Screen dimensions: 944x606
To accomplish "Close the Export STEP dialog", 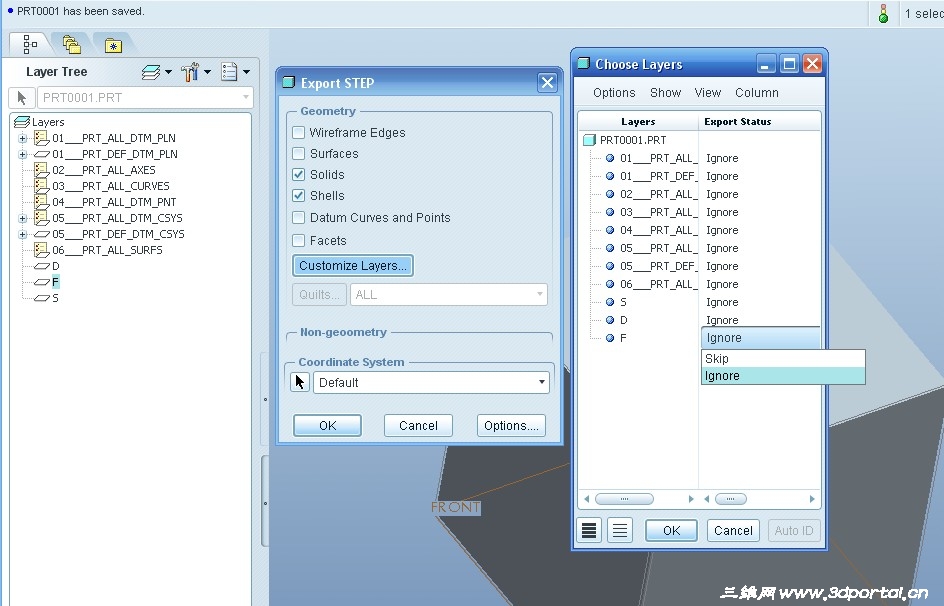I will [547, 82].
